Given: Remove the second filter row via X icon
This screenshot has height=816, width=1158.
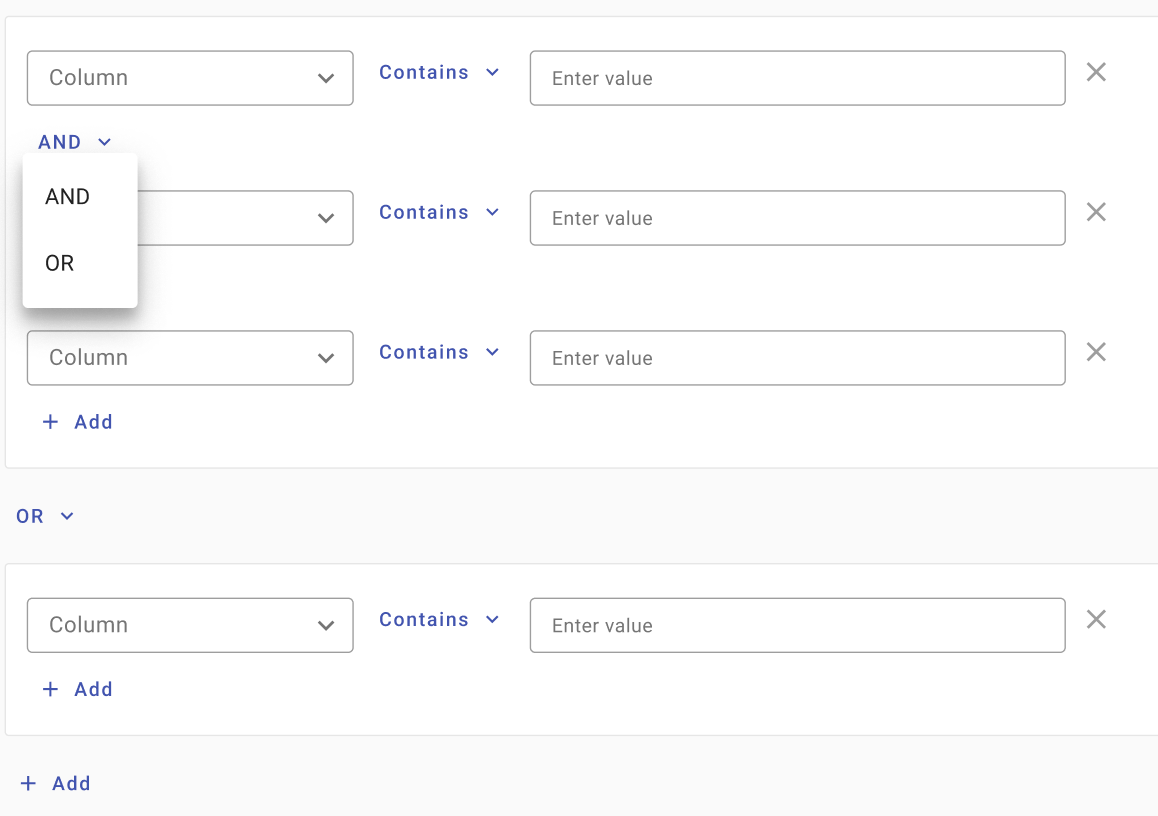Looking at the screenshot, I should click(1096, 212).
